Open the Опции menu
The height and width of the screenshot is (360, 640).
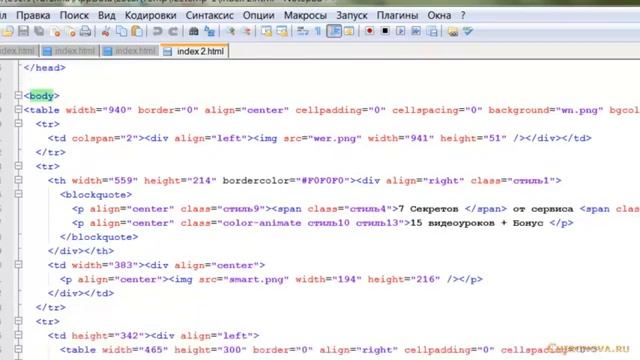(258, 16)
